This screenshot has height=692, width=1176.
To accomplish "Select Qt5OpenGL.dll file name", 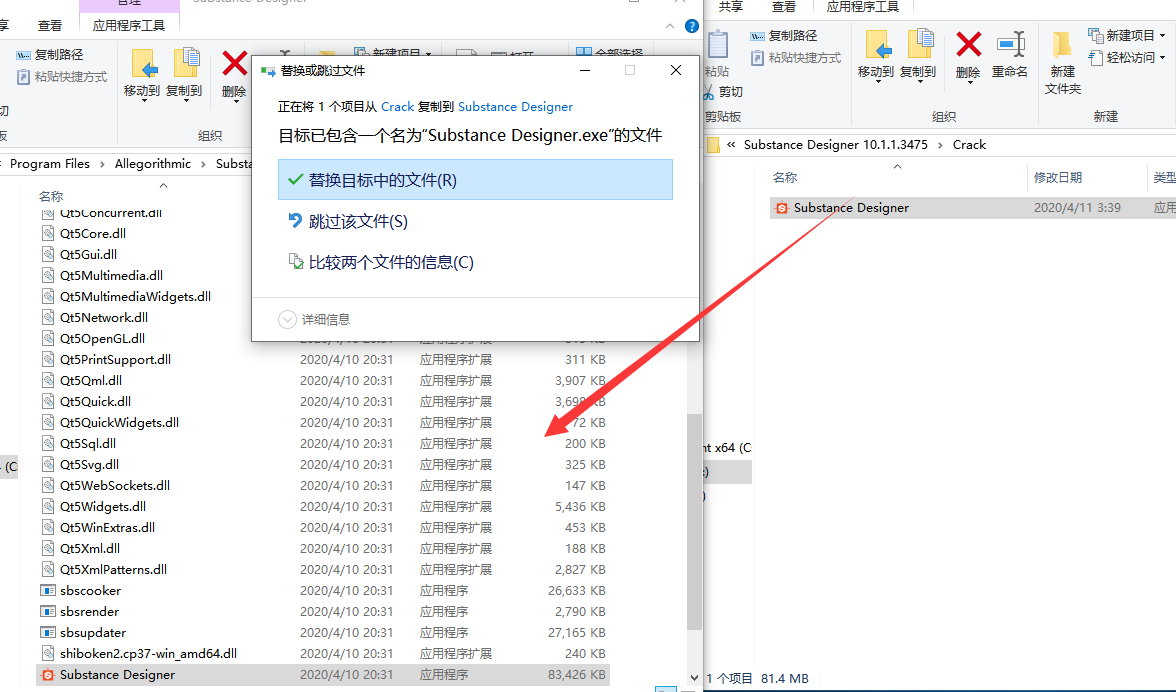I will (x=103, y=339).
